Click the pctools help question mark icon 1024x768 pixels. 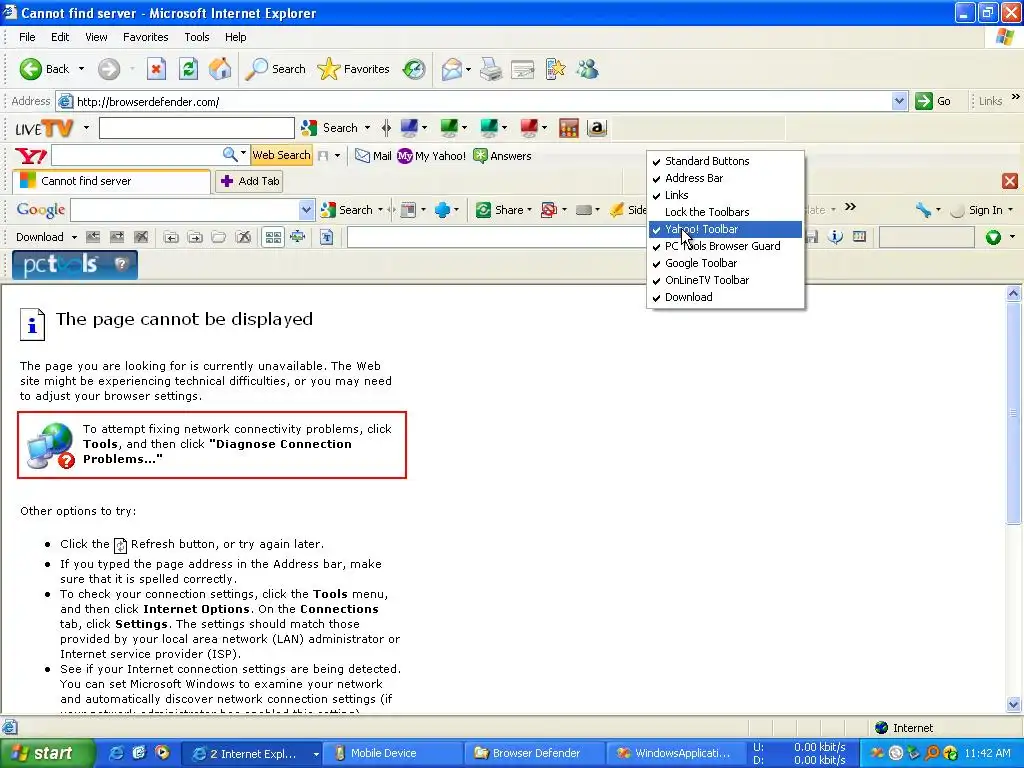(x=121, y=264)
